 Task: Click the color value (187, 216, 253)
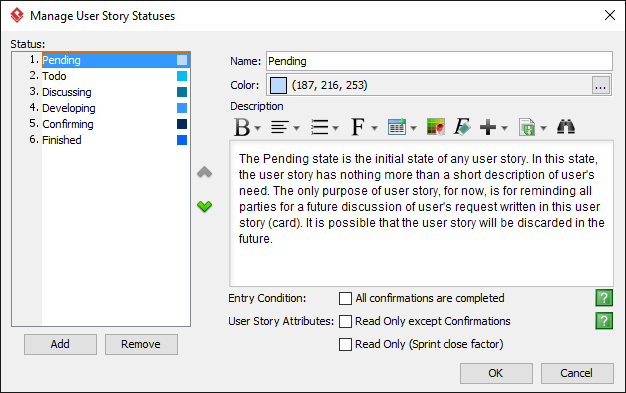(329, 85)
